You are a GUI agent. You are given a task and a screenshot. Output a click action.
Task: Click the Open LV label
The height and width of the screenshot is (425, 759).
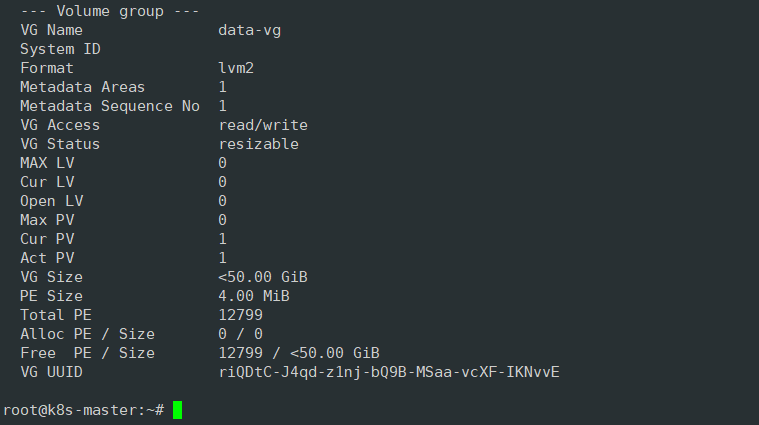51,201
